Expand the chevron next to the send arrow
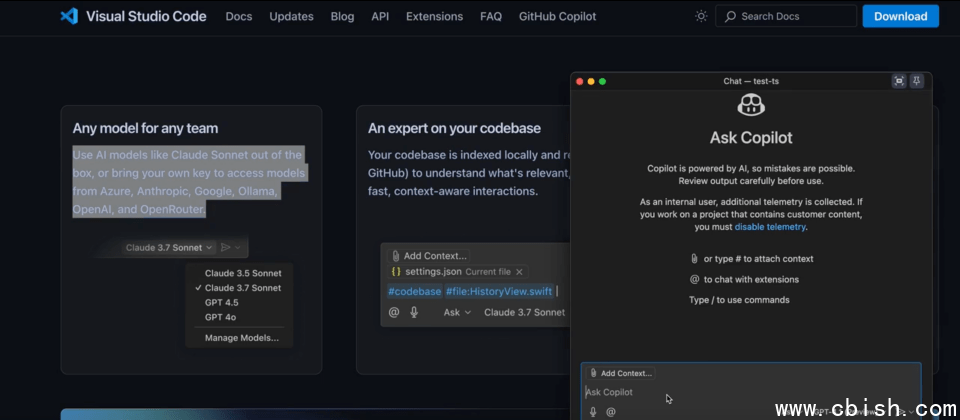This screenshot has width=960, height=420. pos(238,247)
